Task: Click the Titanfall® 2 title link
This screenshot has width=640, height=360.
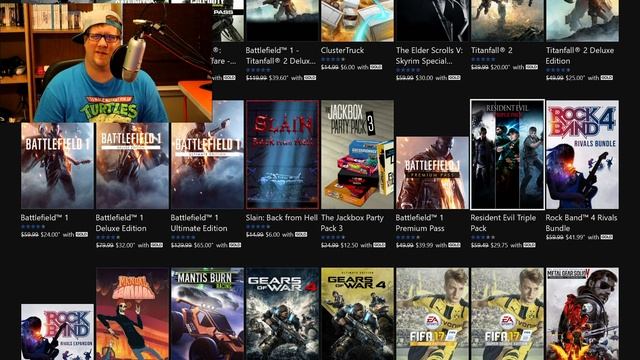Action: point(491,50)
